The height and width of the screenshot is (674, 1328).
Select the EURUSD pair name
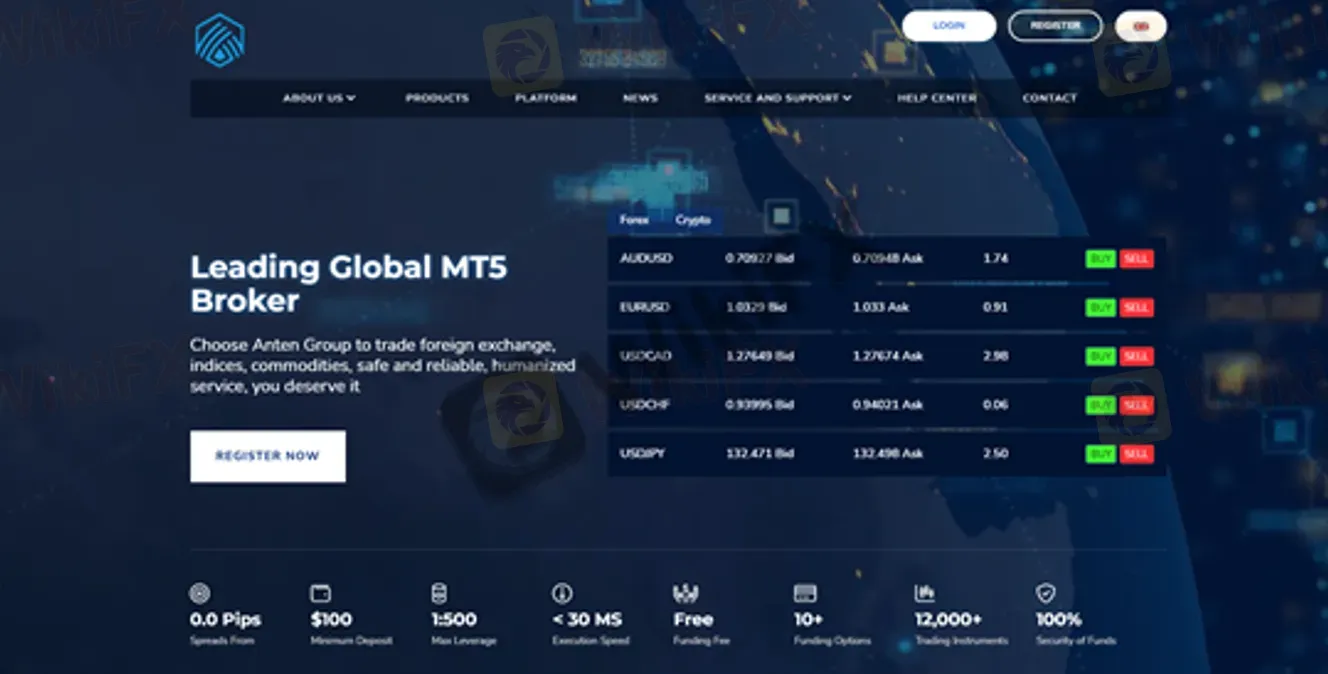click(x=646, y=307)
